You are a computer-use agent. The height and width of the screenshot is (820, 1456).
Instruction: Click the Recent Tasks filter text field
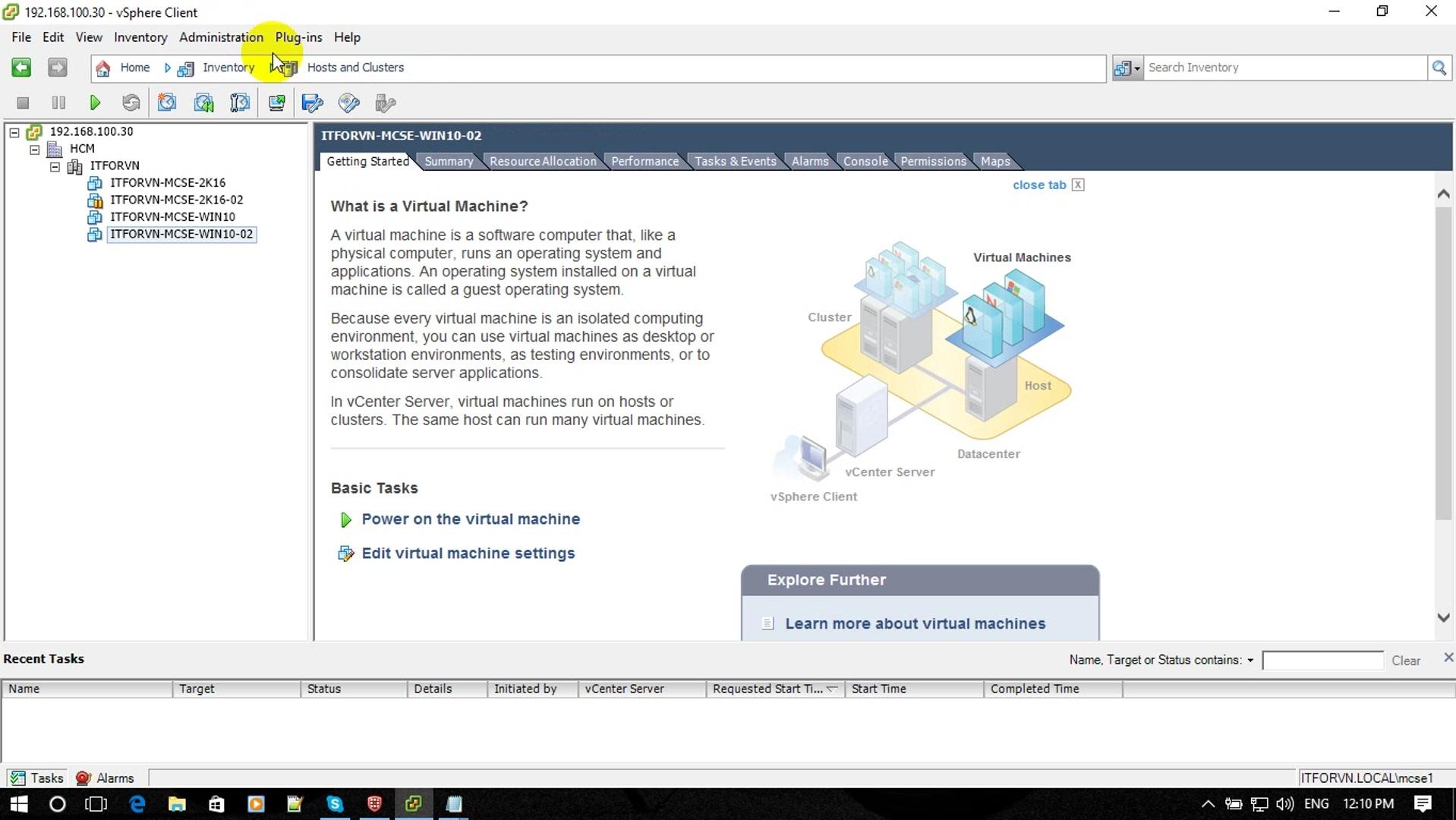click(x=1322, y=661)
